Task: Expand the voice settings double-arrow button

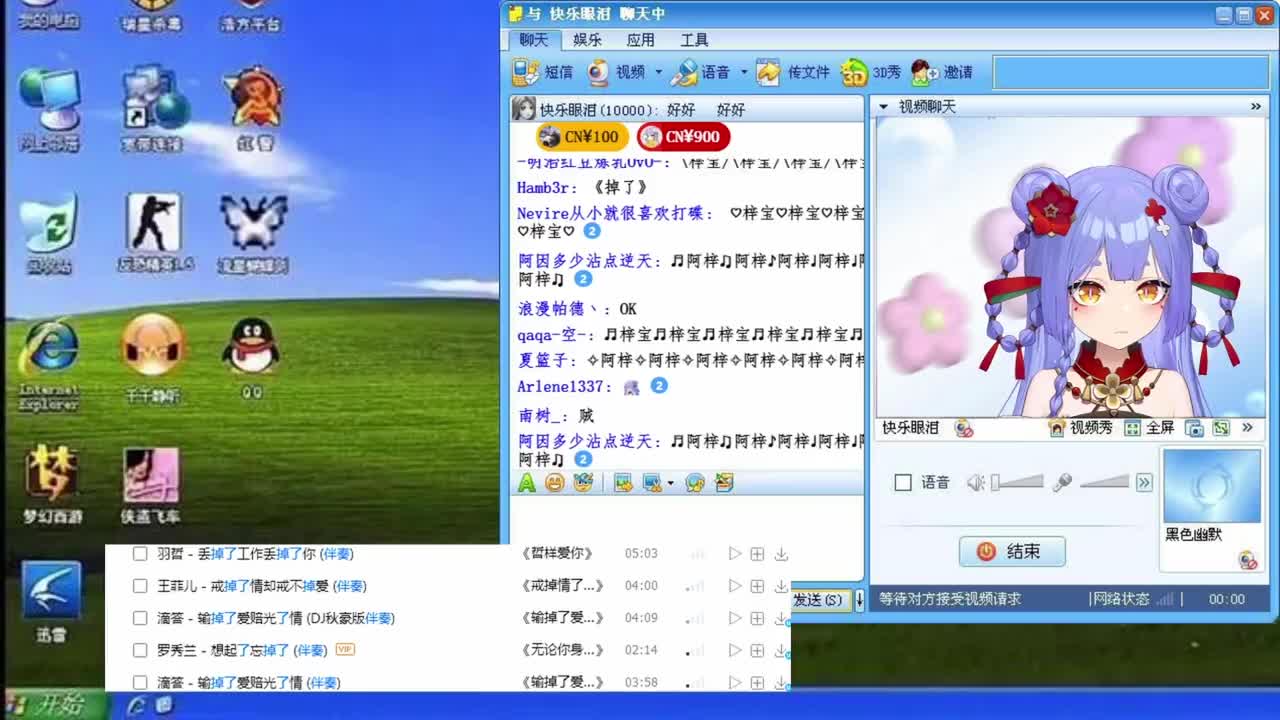Action: (x=1144, y=483)
